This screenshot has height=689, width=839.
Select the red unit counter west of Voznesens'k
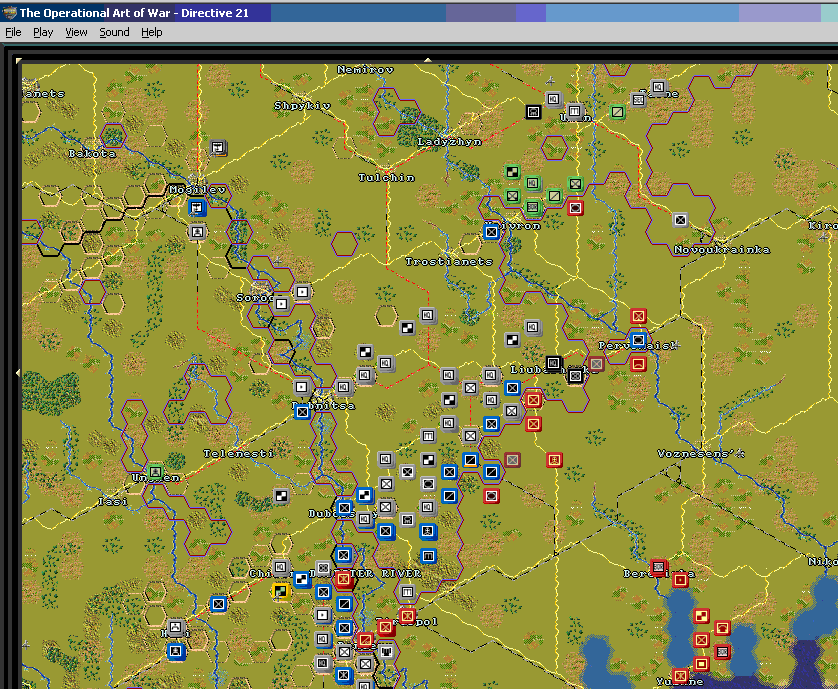coord(554,460)
